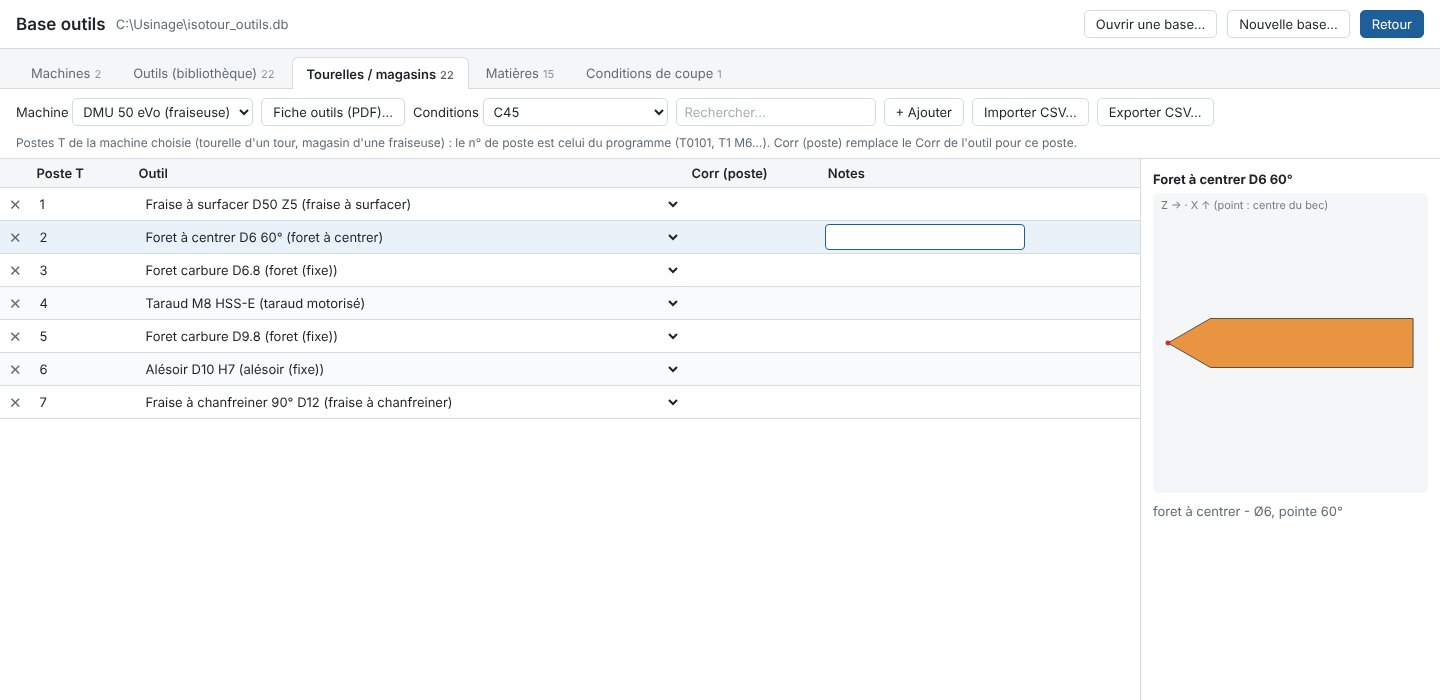This screenshot has width=1440, height=700.
Task: Expand tool dropdown for Foret carbure D6.8
Action: pos(410,270)
